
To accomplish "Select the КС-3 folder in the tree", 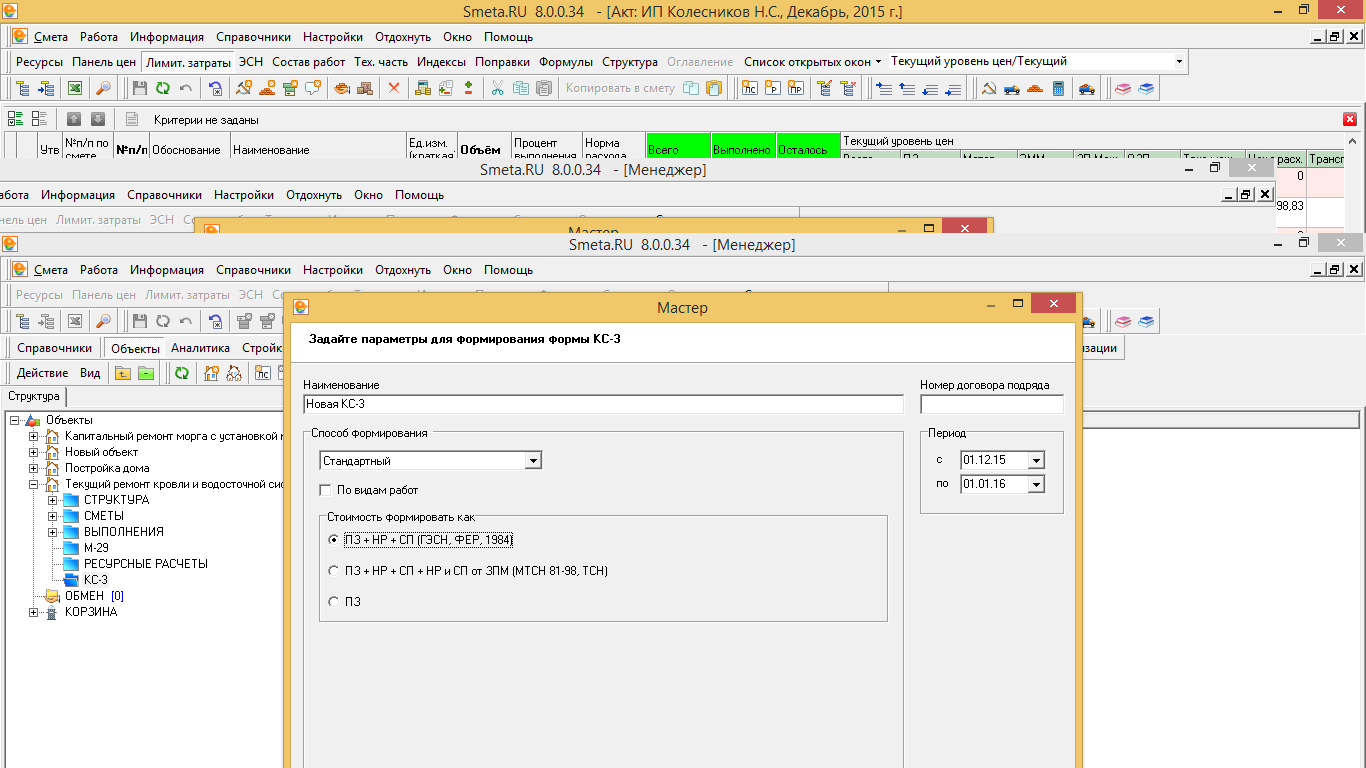I will [96, 580].
